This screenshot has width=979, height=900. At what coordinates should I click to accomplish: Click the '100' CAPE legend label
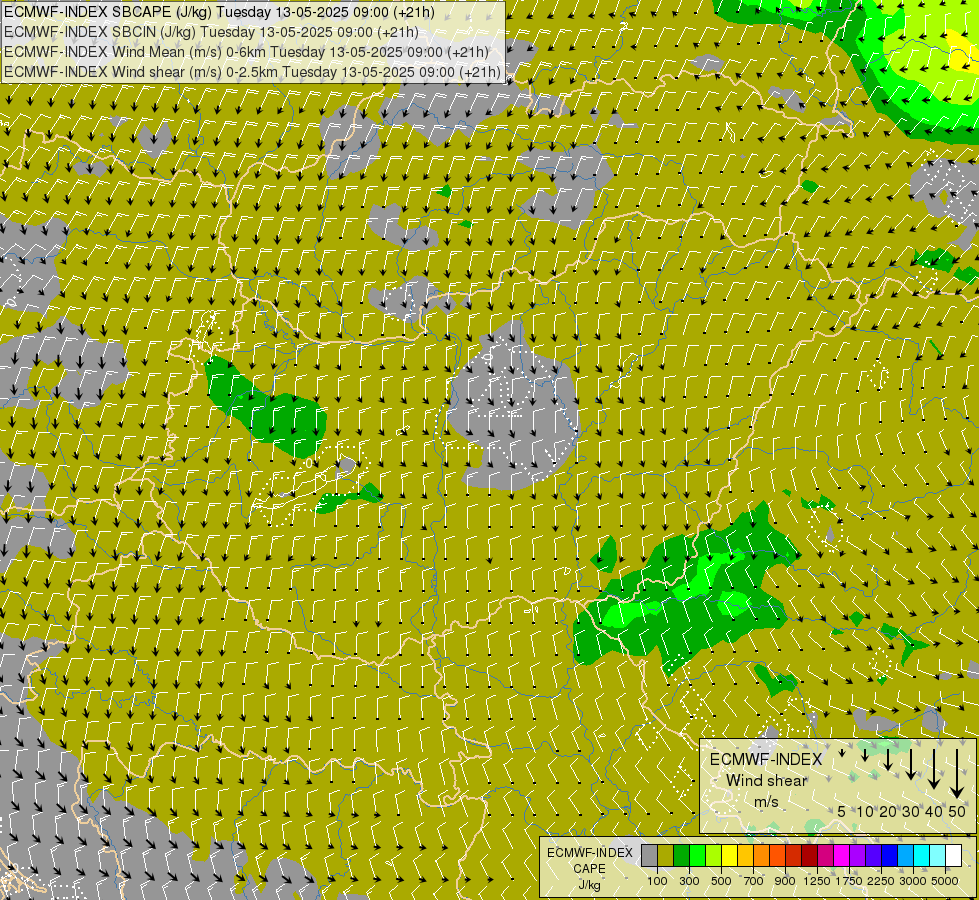[x=657, y=881]
